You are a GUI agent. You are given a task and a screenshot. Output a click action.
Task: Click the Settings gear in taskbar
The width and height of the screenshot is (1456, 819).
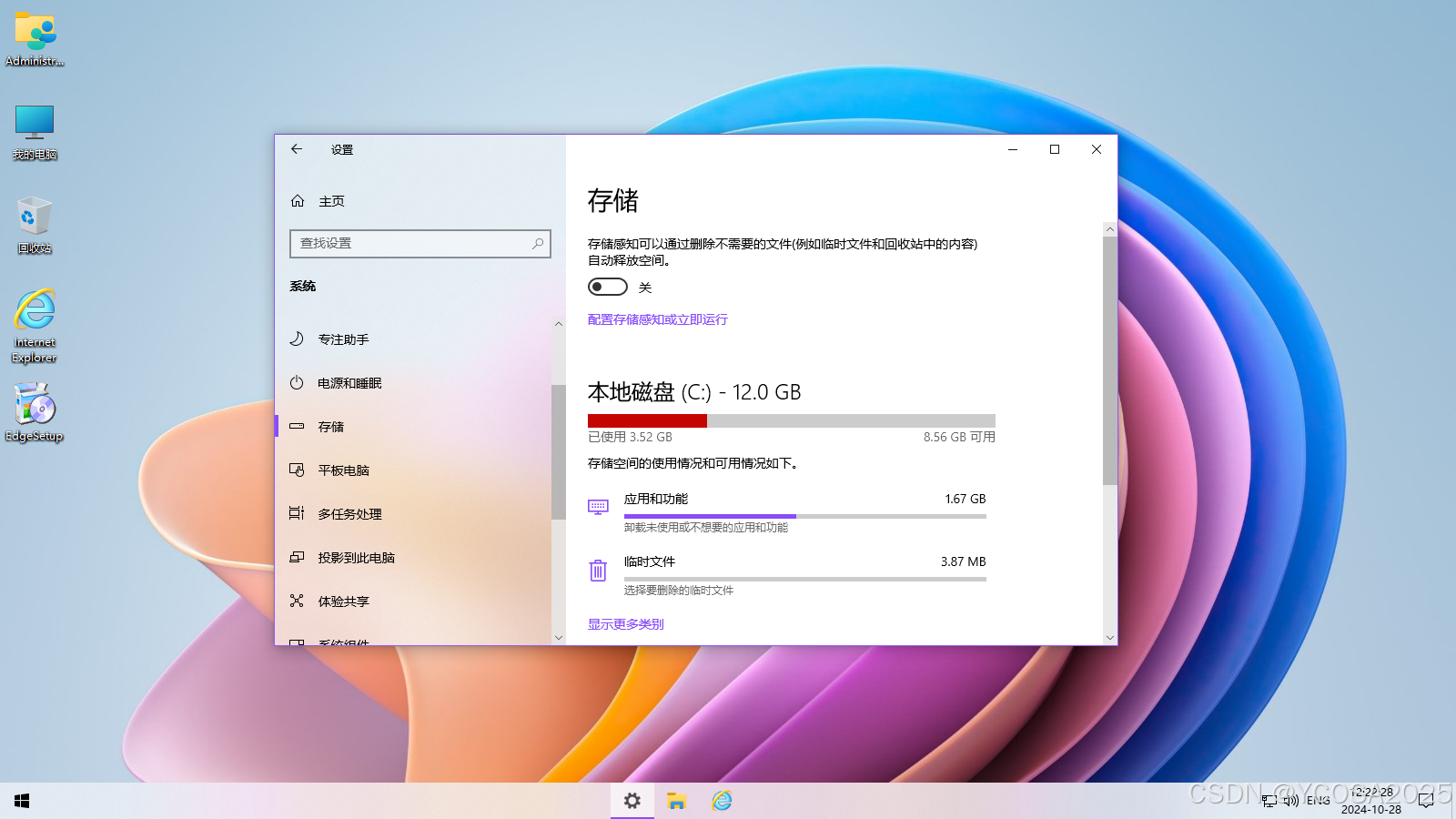click(632, 801)
